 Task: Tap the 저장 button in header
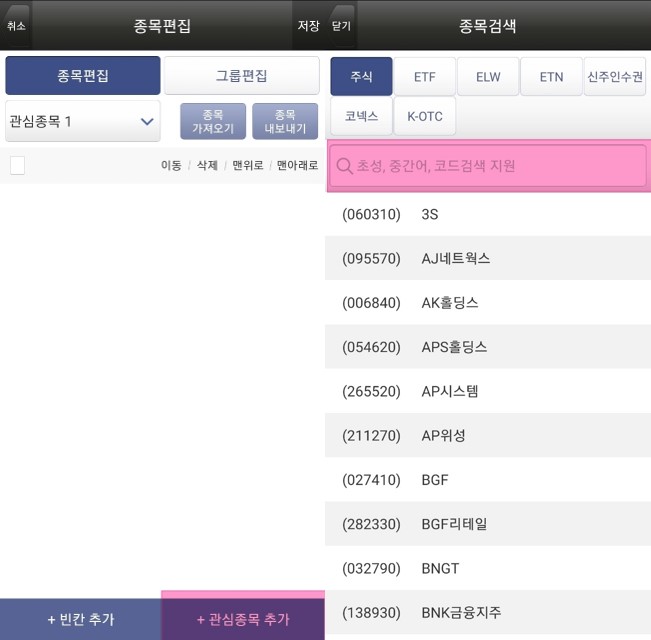click(x=308, y=26)
